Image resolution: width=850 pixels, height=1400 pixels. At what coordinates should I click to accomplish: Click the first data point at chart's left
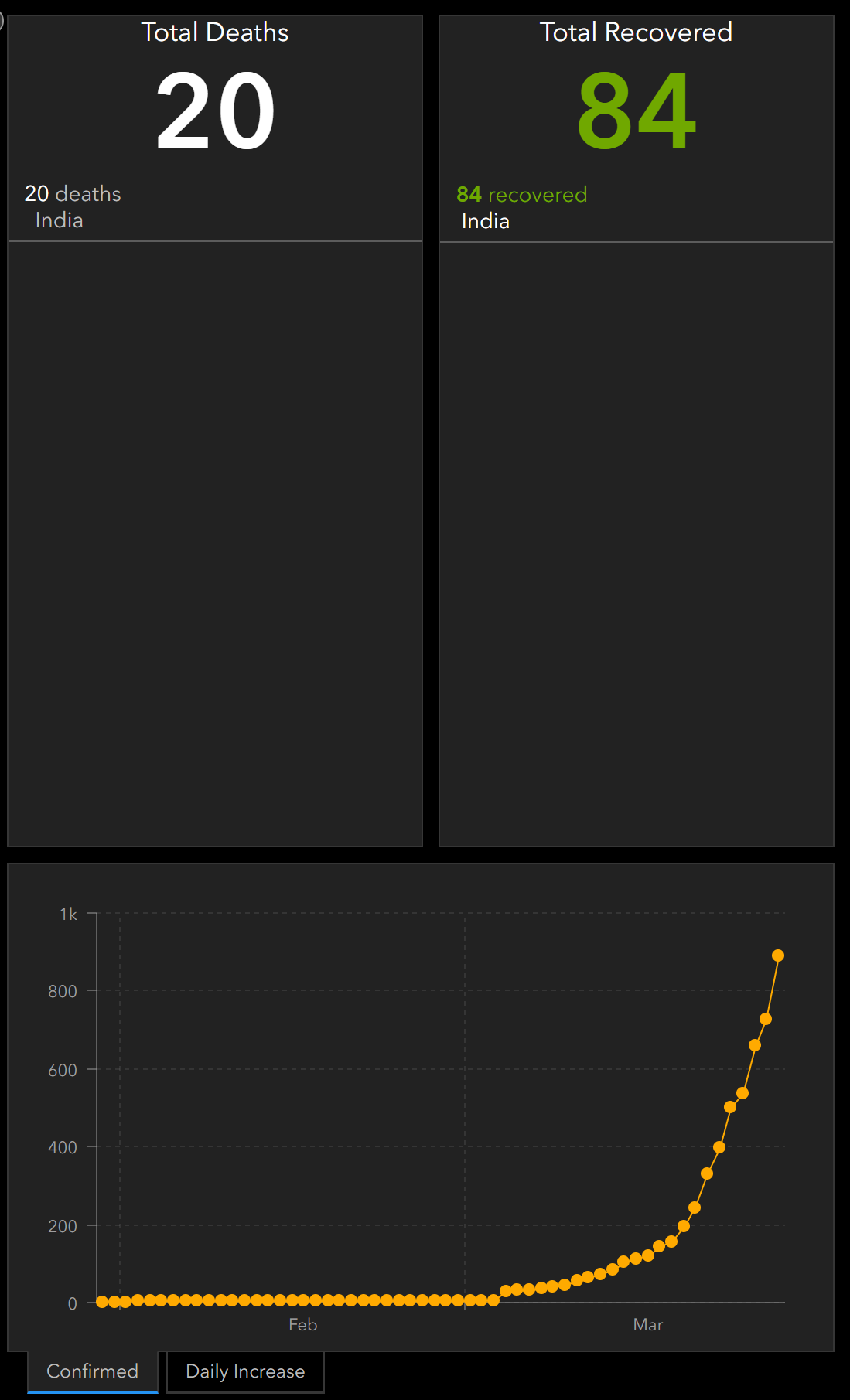(x=102, y=1302)
